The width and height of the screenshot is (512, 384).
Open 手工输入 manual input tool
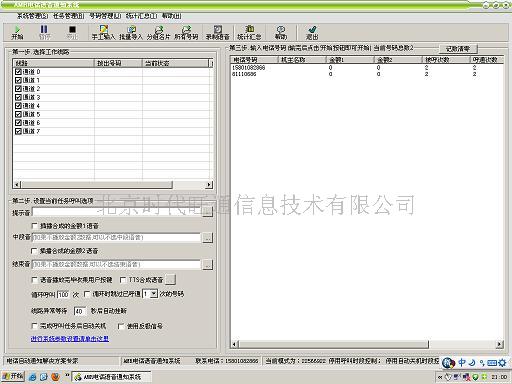[103, 32]
